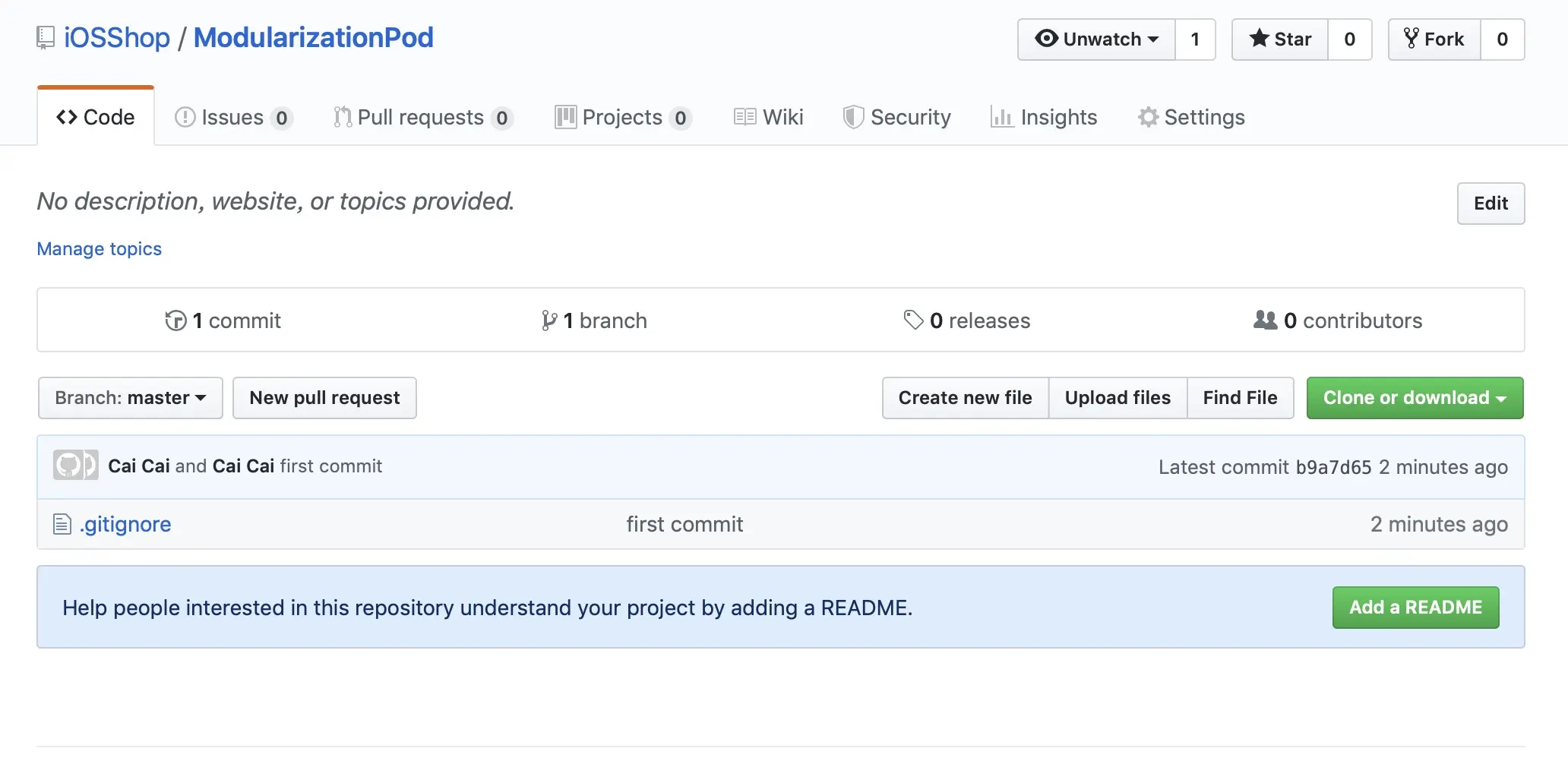
Task: Click the star icon on Star button
Action: [x=1259, y=38]
